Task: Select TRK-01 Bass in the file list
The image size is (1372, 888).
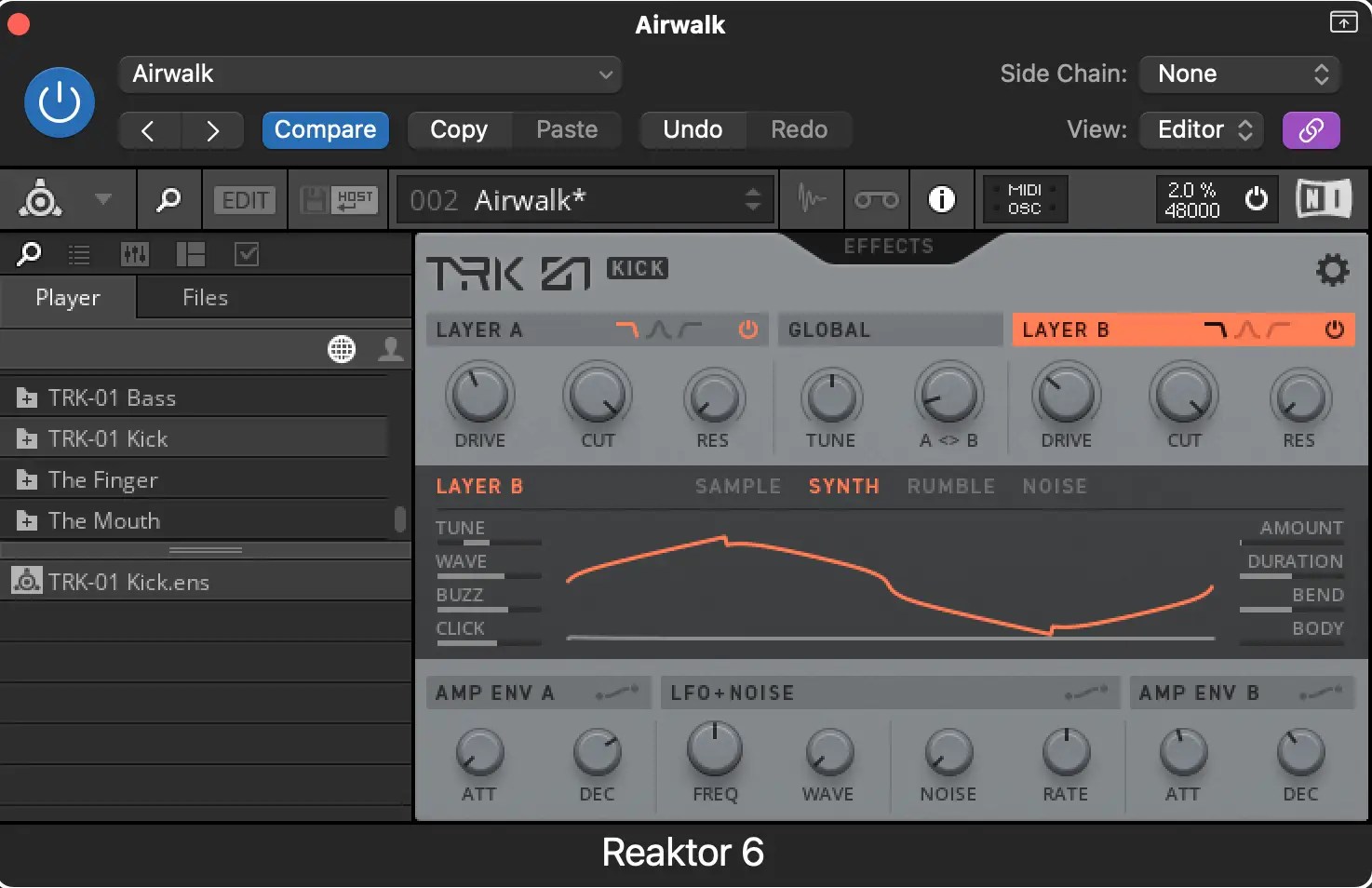Action: (x=112, y=397)
